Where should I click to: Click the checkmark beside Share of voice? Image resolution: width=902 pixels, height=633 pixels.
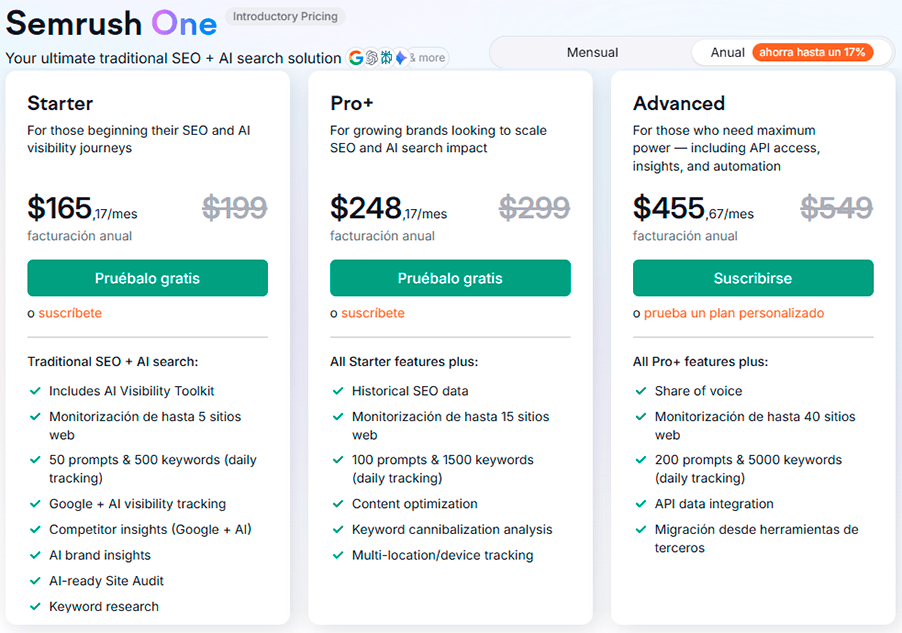click(640, 390)
